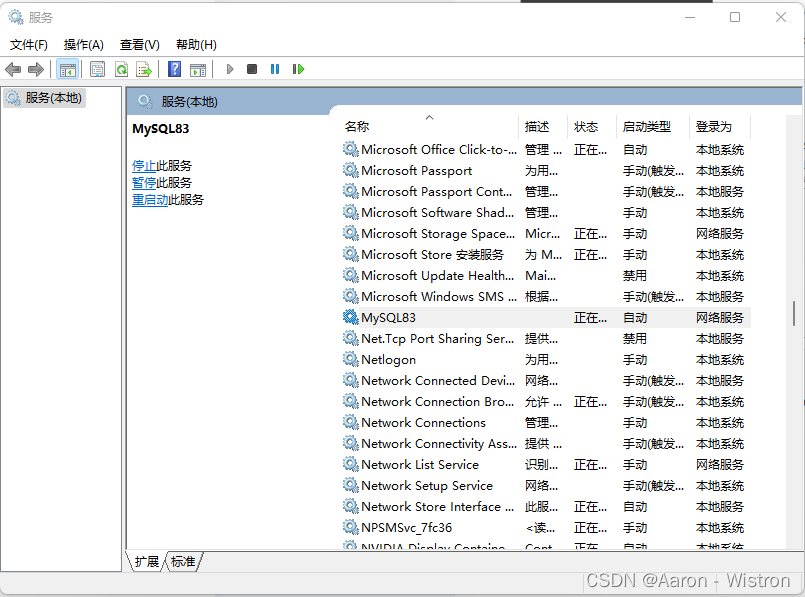Click gear icon next to NPSMSvc_7fc36

point(351,527)
